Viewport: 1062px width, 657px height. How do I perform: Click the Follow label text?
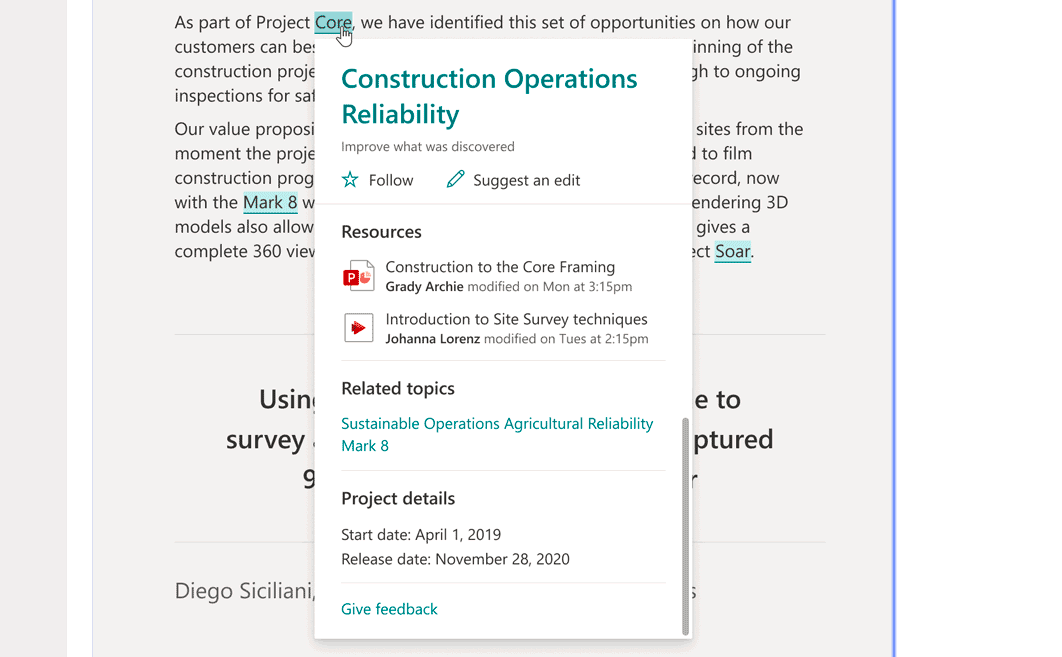(x=391, y=180)
